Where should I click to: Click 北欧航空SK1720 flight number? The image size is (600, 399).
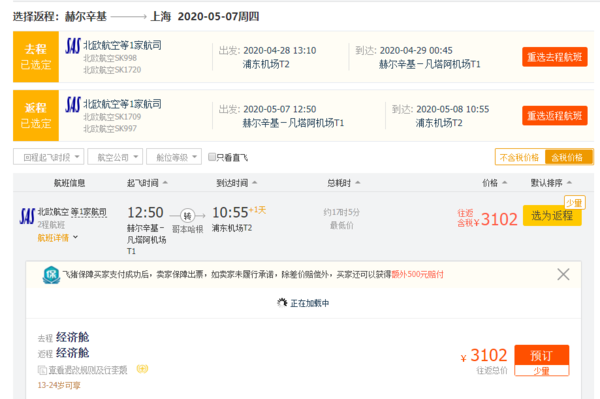pyautogui.click(x=112, y=70)
